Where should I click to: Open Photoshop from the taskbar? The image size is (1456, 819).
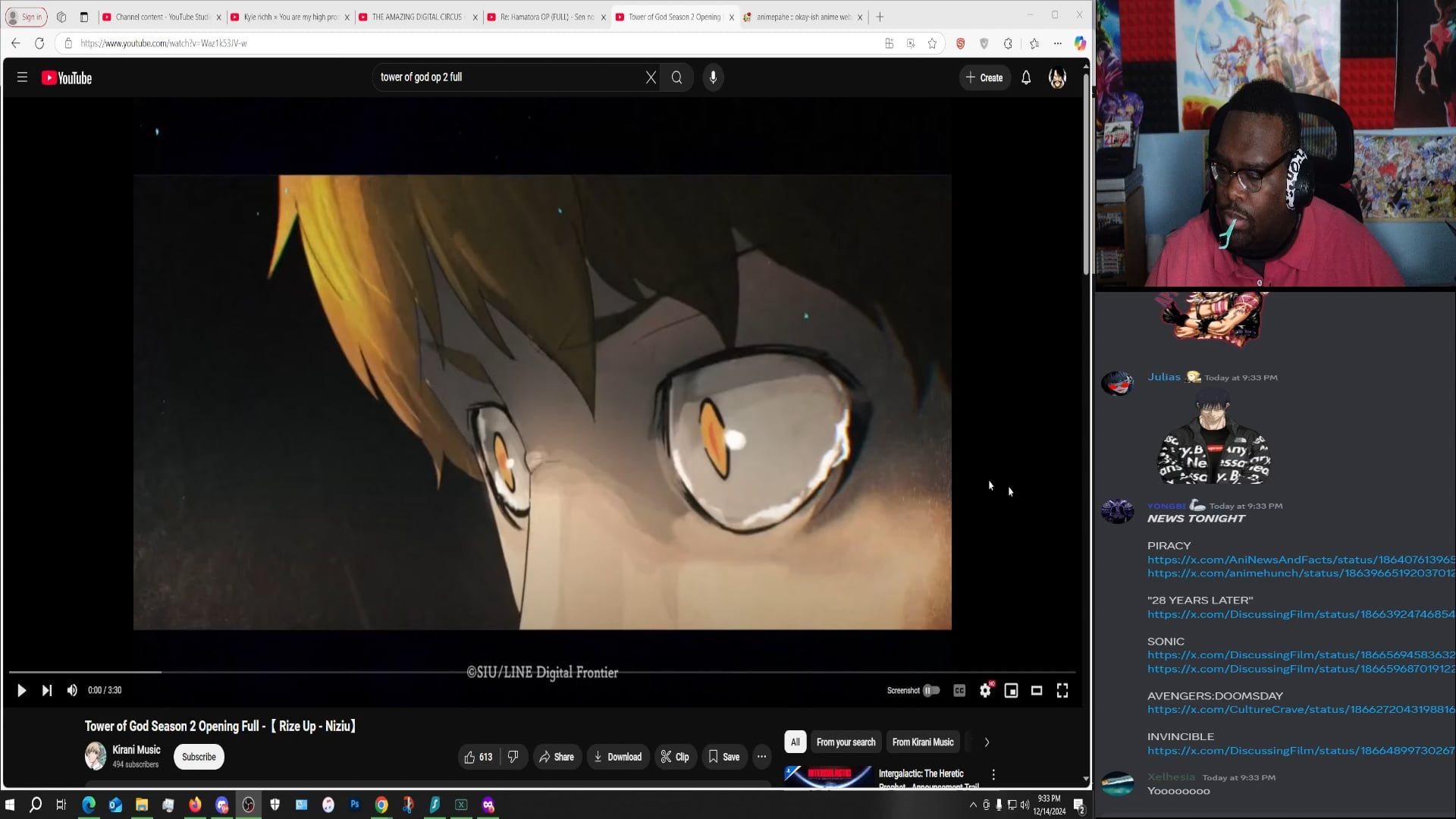pos(355,805)
